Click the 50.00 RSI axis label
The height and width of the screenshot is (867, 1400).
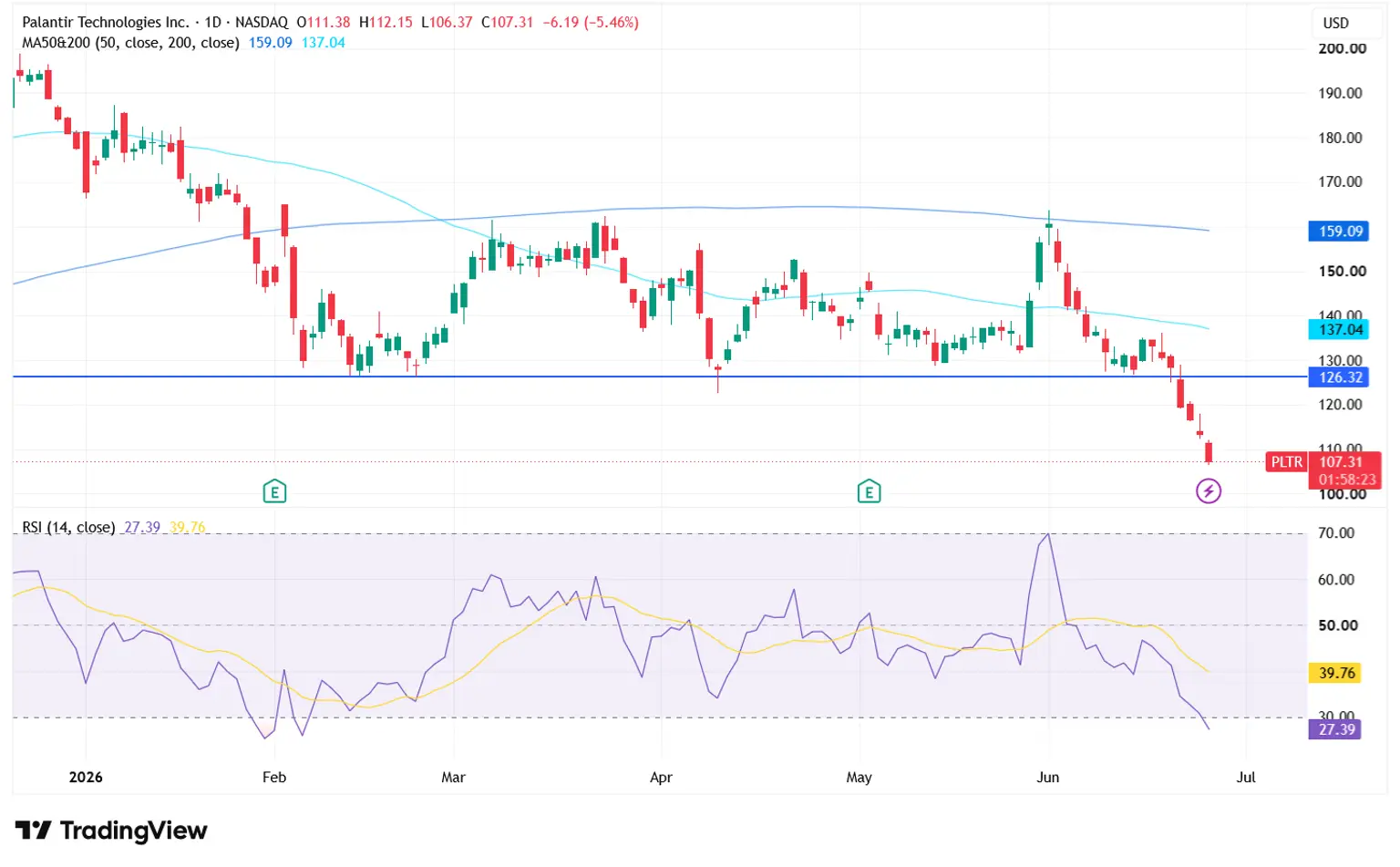[1338, 625]
